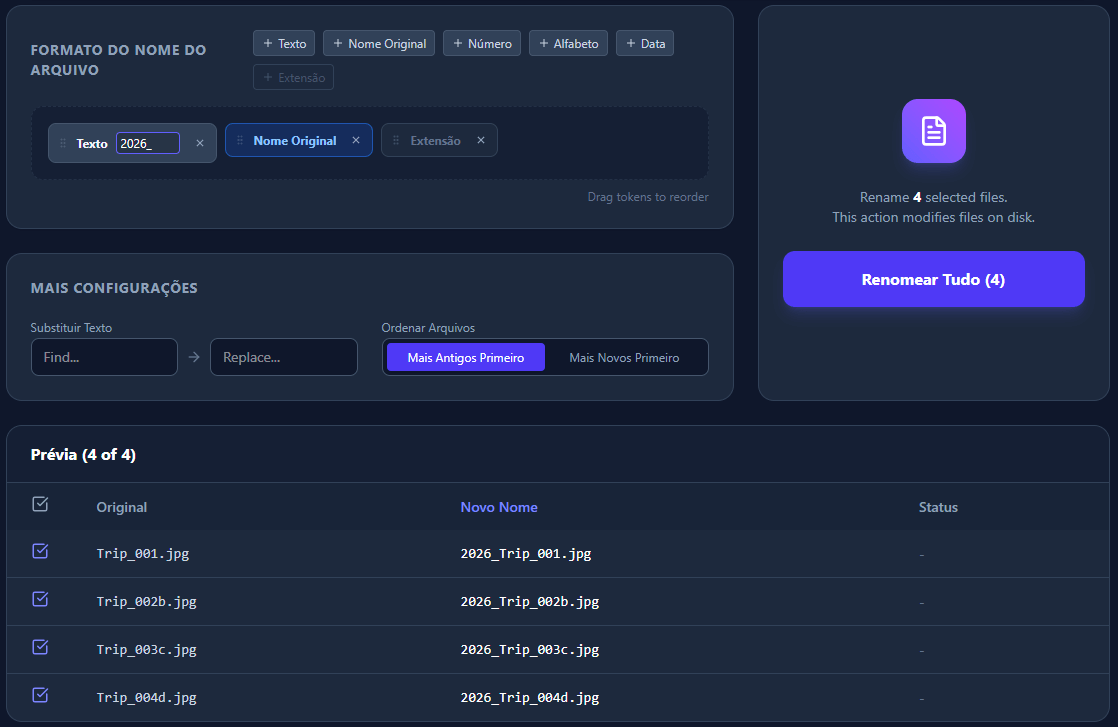Toggle the select-all checkbox in preview header
This screenshot has height=727, width=1118.
tap(41, 505)
